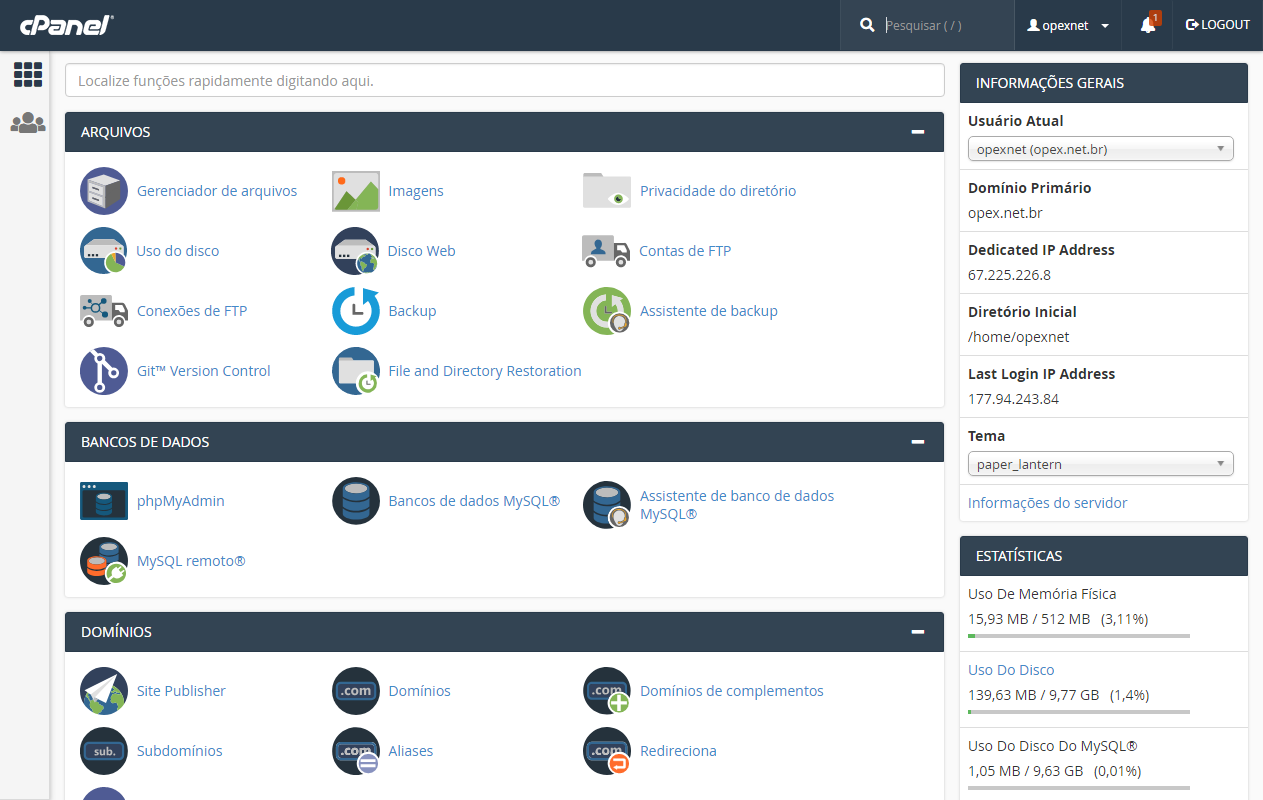The width and height of the screenshot is (1263, 800).
Task: Click the Contas de FTP truck icon
Action: pos(606,251)
